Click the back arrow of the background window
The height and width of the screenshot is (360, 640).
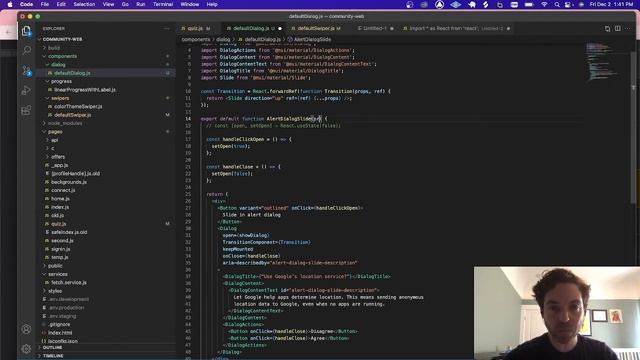9,32
